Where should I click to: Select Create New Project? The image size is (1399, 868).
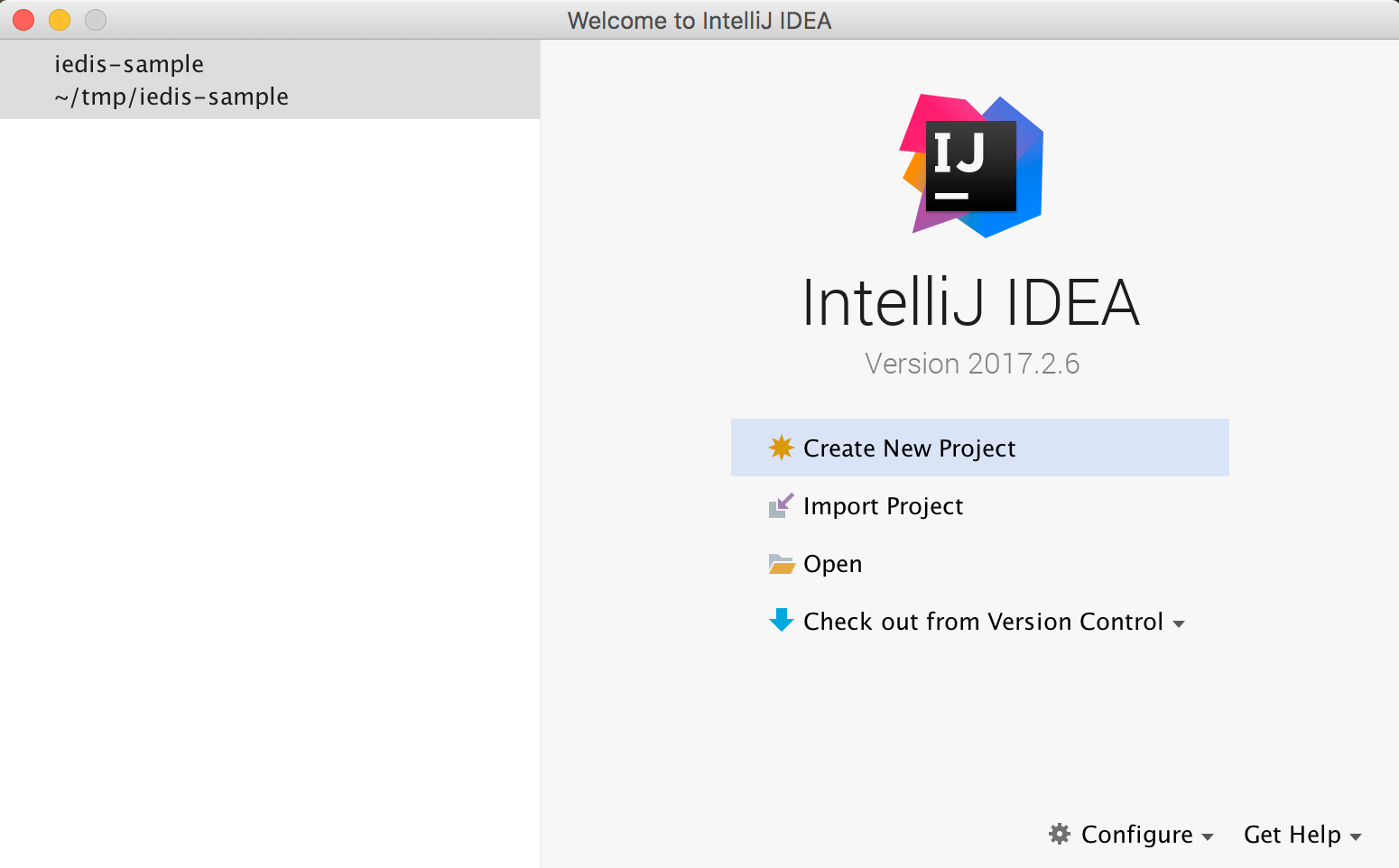[979, 448]
